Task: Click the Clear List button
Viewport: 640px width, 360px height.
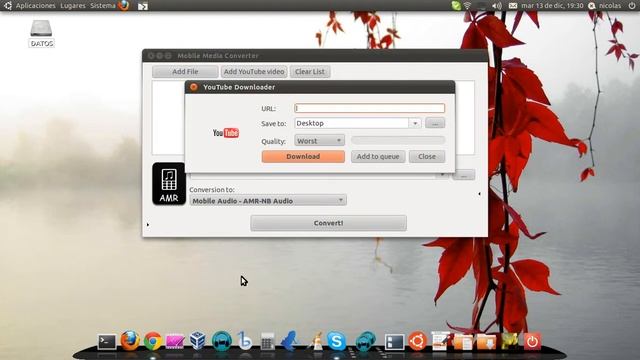Action: [x=310, y=71]
